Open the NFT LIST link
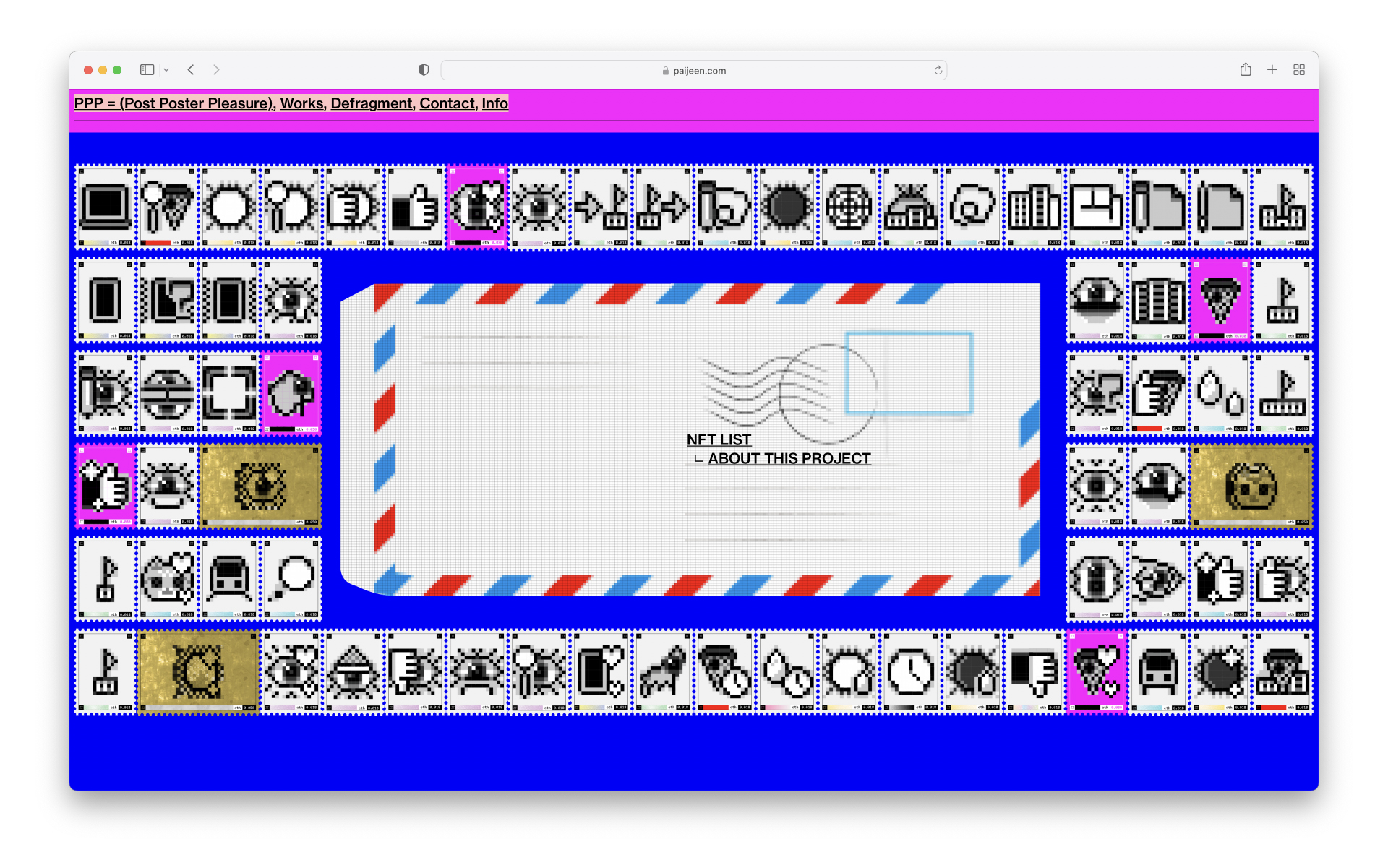The image size is (1388, 868). point(719,439)
